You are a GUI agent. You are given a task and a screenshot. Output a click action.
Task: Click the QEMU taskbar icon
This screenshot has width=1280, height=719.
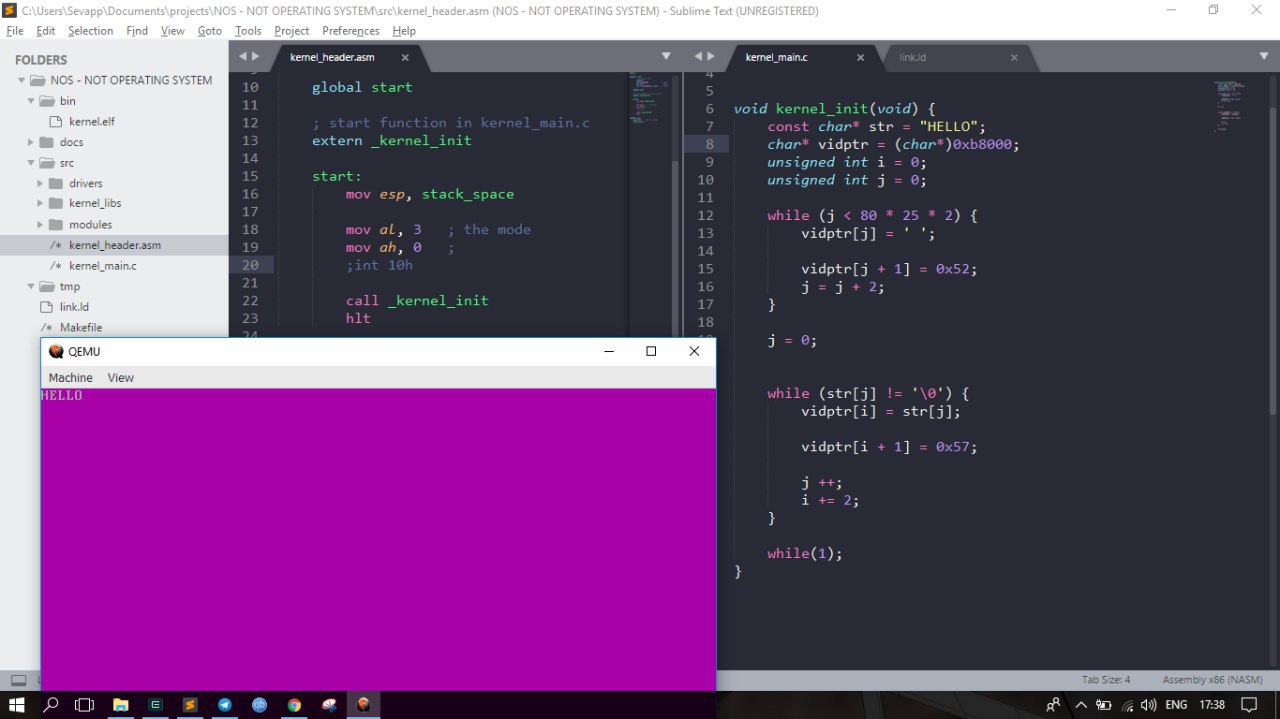click(363, 705)
